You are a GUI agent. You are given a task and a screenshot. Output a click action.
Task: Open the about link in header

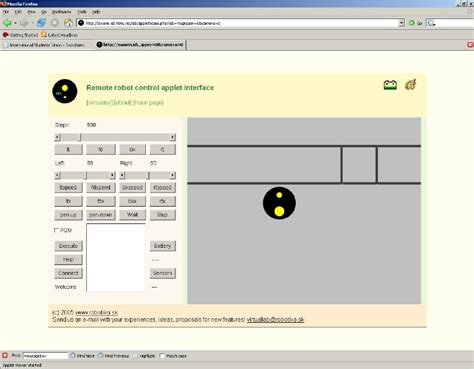(x=123, y=102)
